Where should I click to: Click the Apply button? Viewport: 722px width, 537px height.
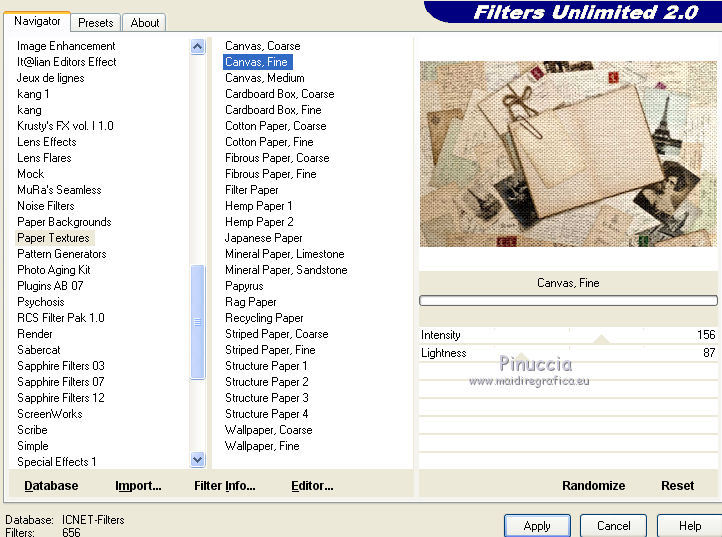[x=537, y=525]
